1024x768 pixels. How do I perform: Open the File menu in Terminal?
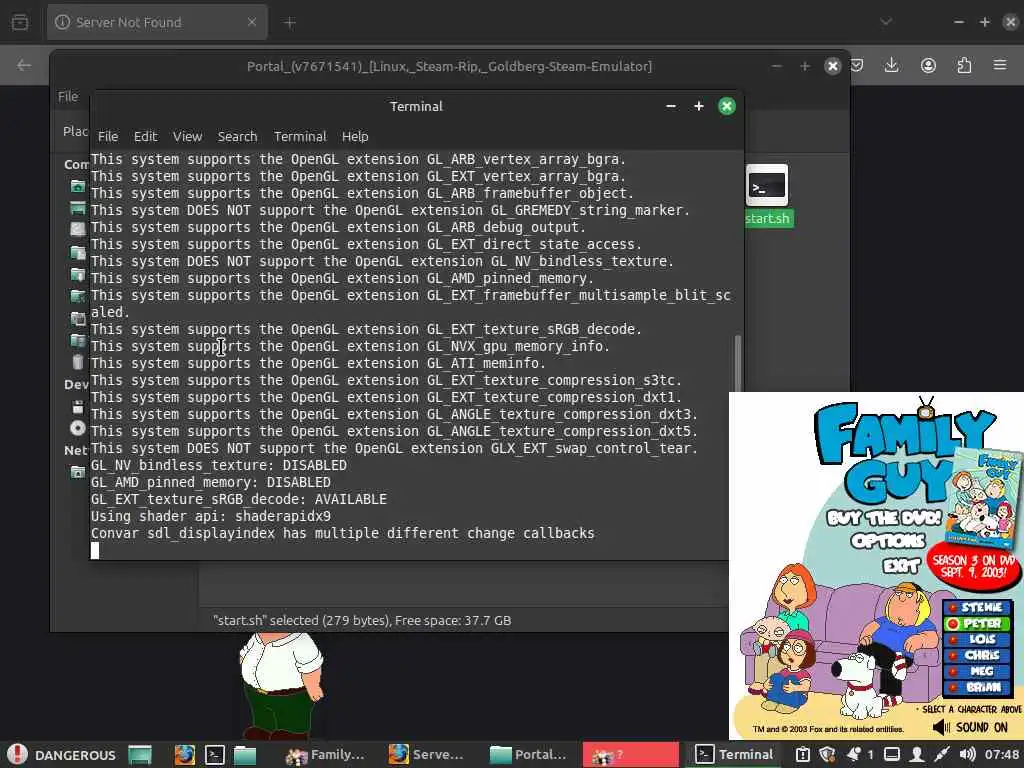pos(108,136)
